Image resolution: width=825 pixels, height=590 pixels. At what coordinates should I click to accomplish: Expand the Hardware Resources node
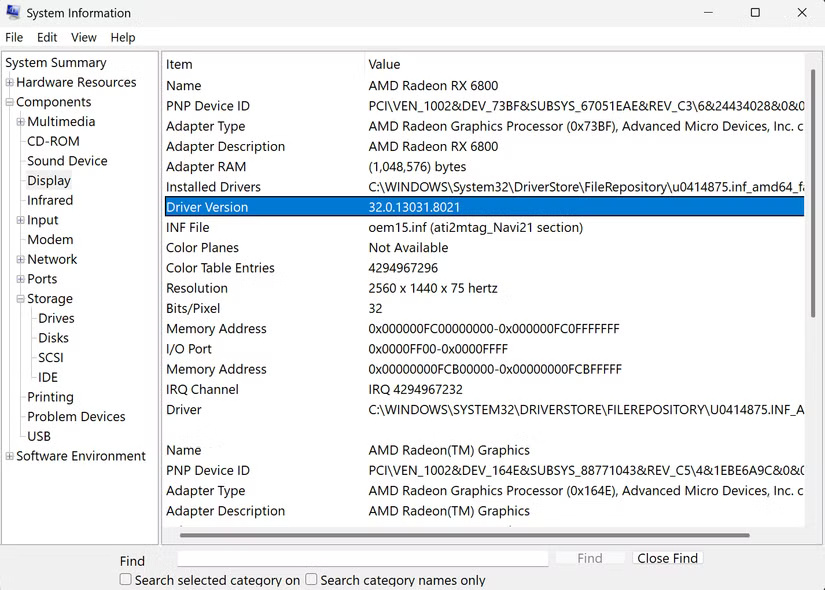(x=9, y=82)
